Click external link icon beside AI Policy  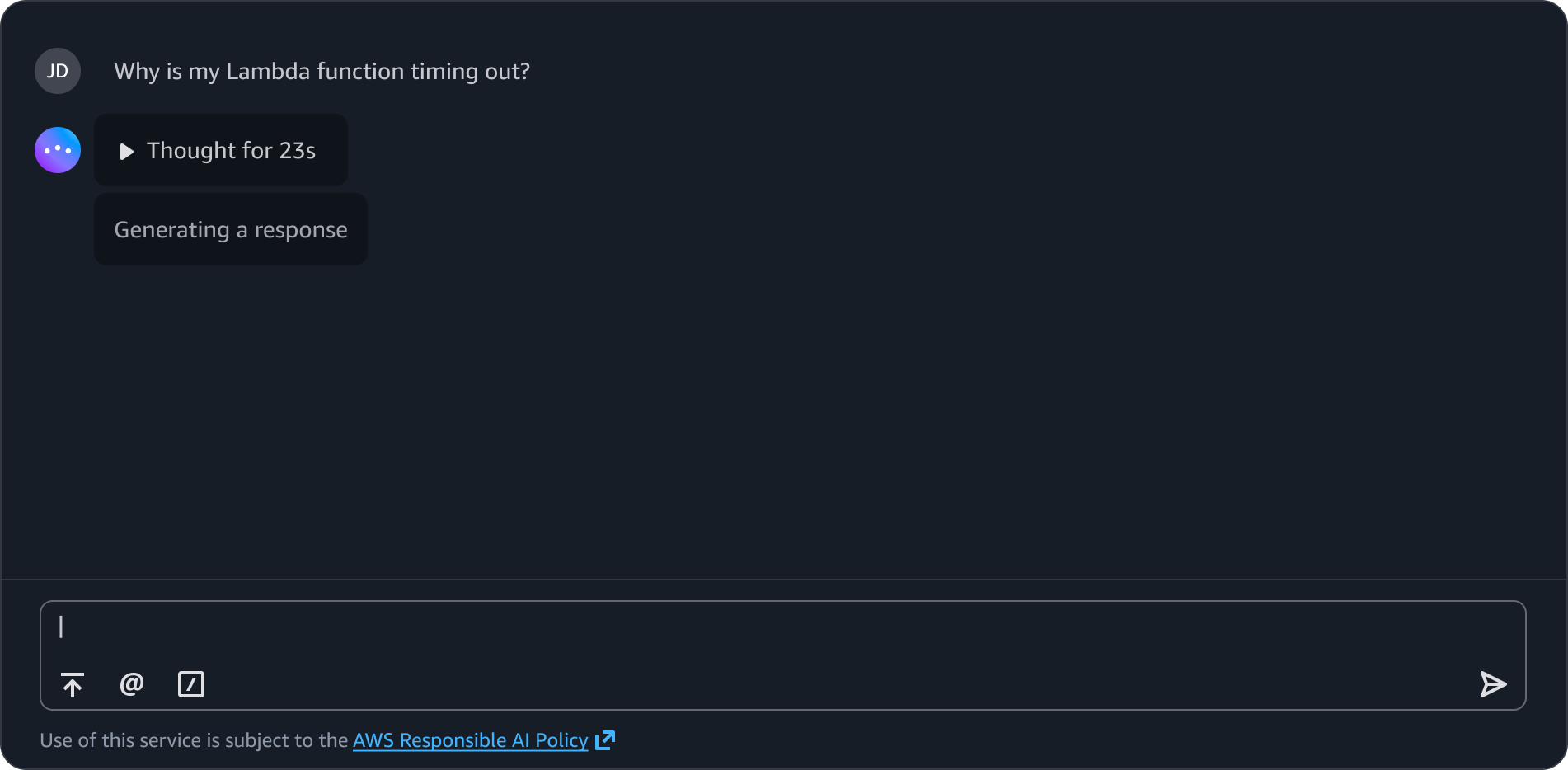(605, 740)
